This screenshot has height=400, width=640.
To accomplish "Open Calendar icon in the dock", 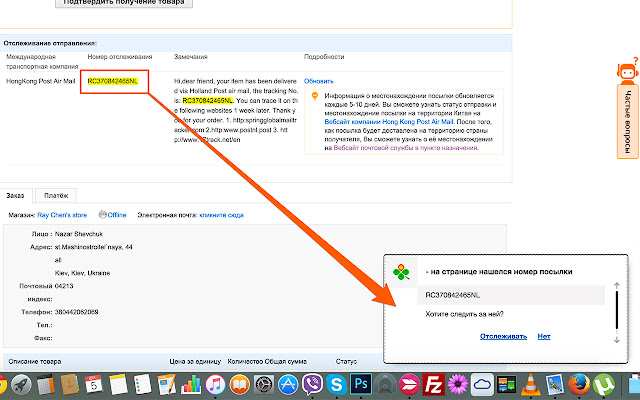I will click(x=94, y=384).
